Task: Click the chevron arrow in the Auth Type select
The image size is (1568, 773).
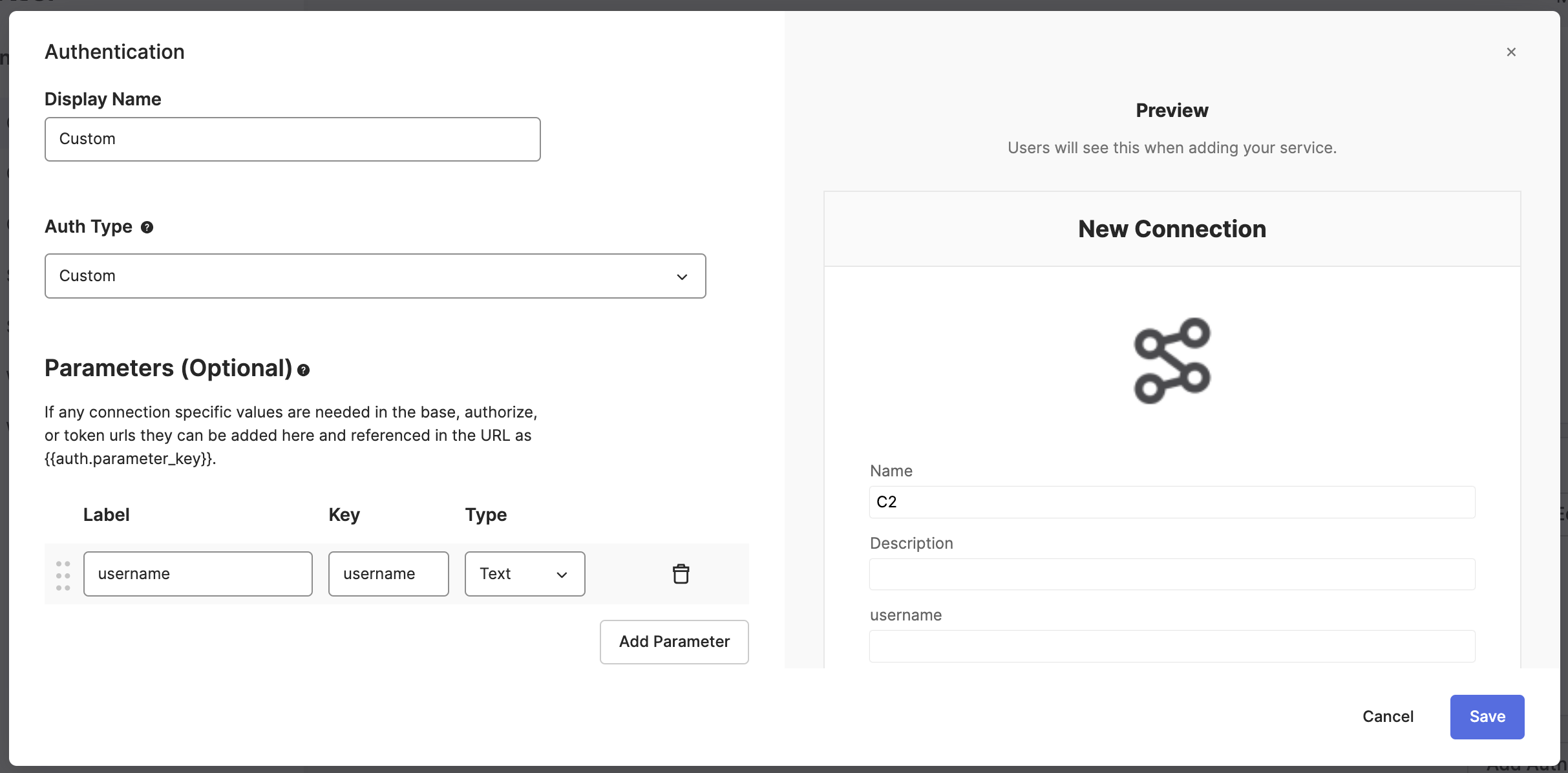Action: coord(682,277)
